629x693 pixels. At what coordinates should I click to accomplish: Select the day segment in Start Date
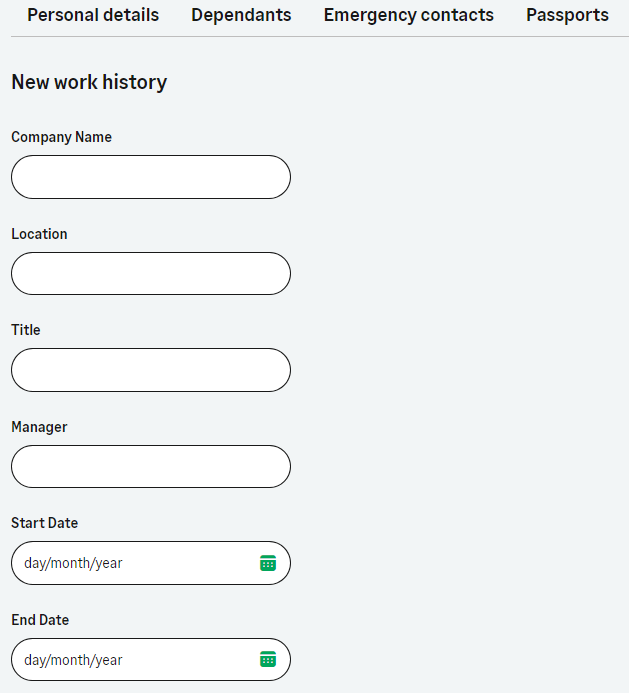pyautogui.click(x=35, y=563)
